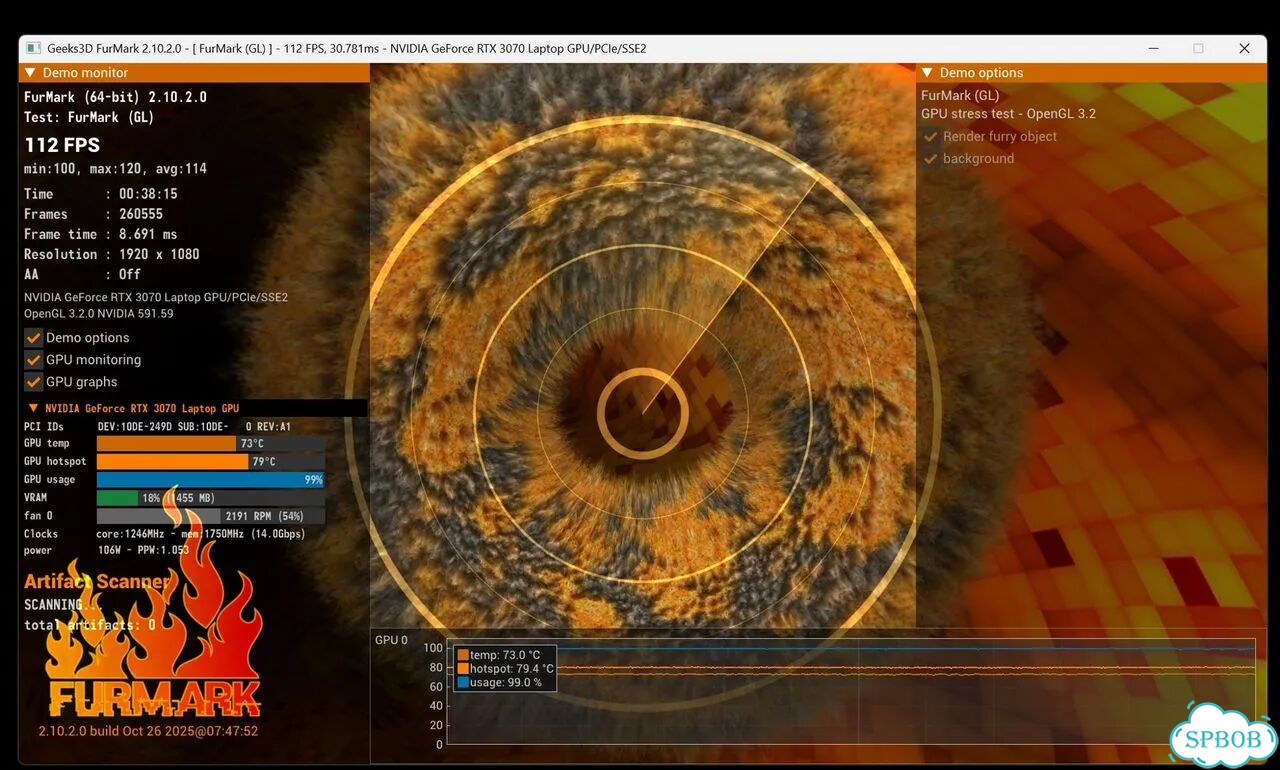
Task: Click the OpenGL 3.2.0 NVIDIA 591.59 text
Action: (99, 314)
